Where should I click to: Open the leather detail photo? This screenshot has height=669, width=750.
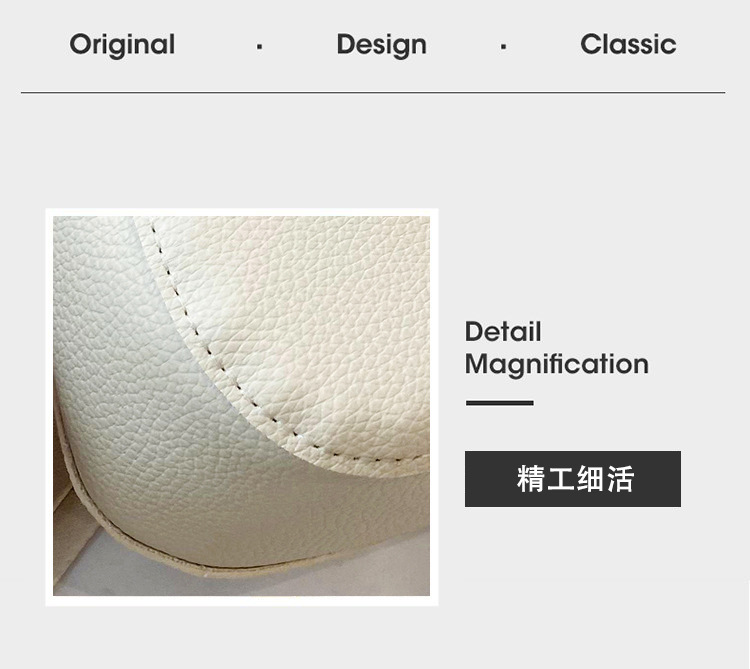[x=242, y=406]
